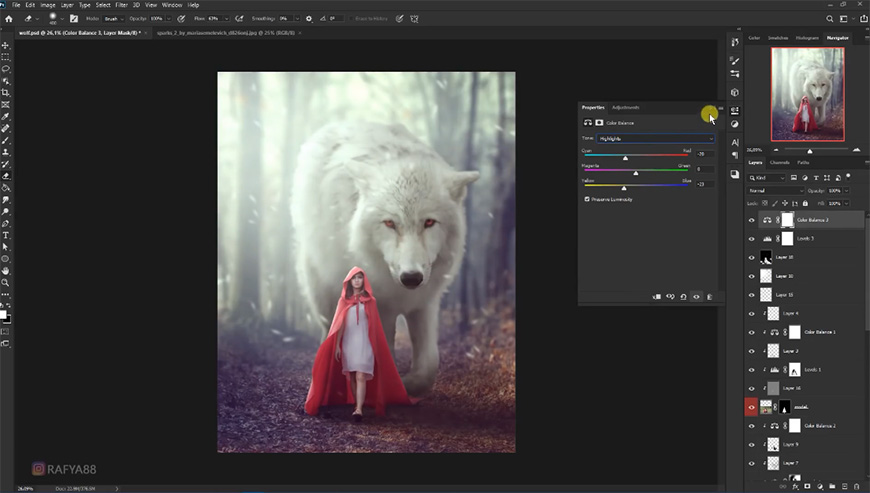Open the Tone dropdown showing Highlights
The width and height of the screenshot is (870, 493).
click(655, 139)
